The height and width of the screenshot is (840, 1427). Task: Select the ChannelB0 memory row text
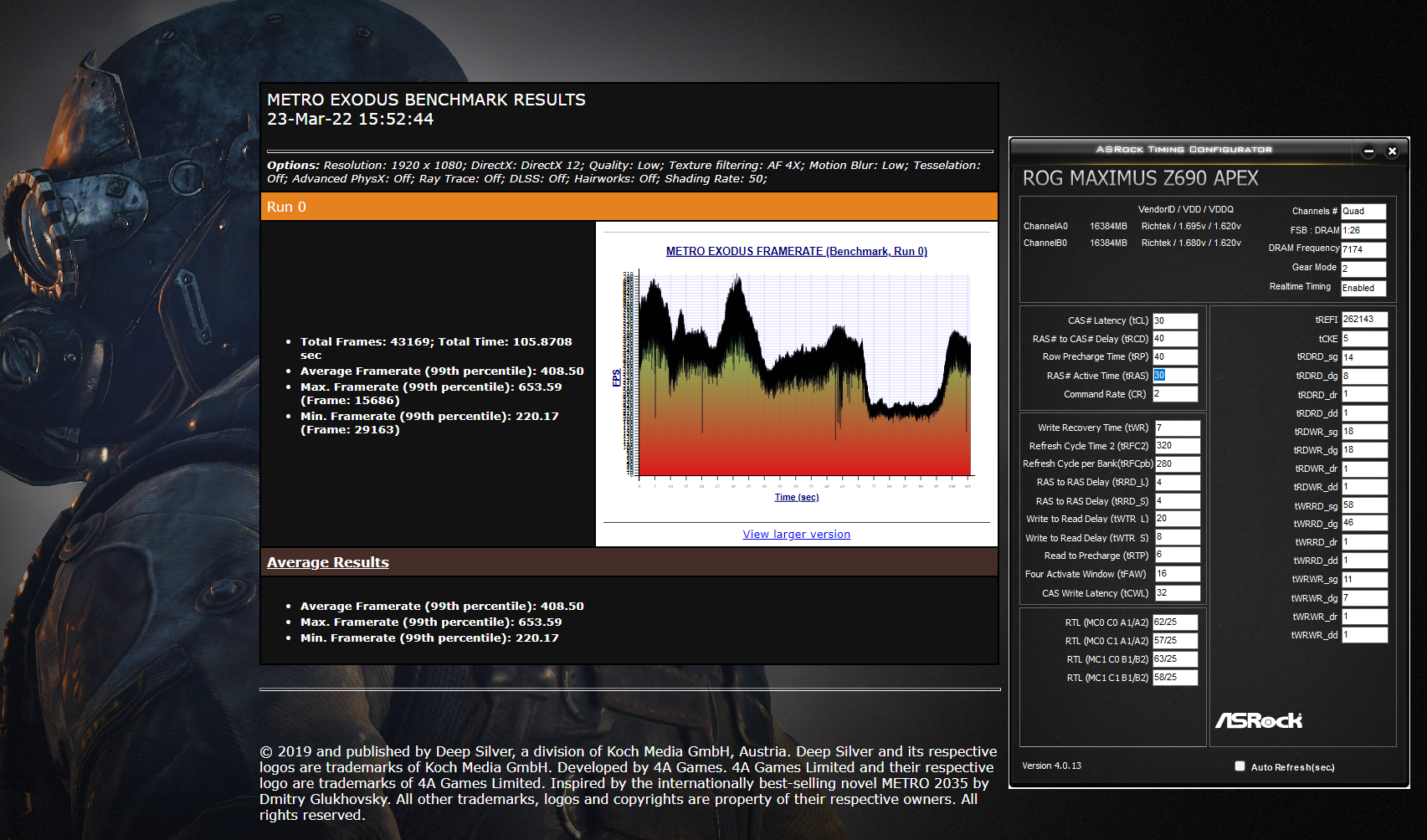coord(1132,243)
